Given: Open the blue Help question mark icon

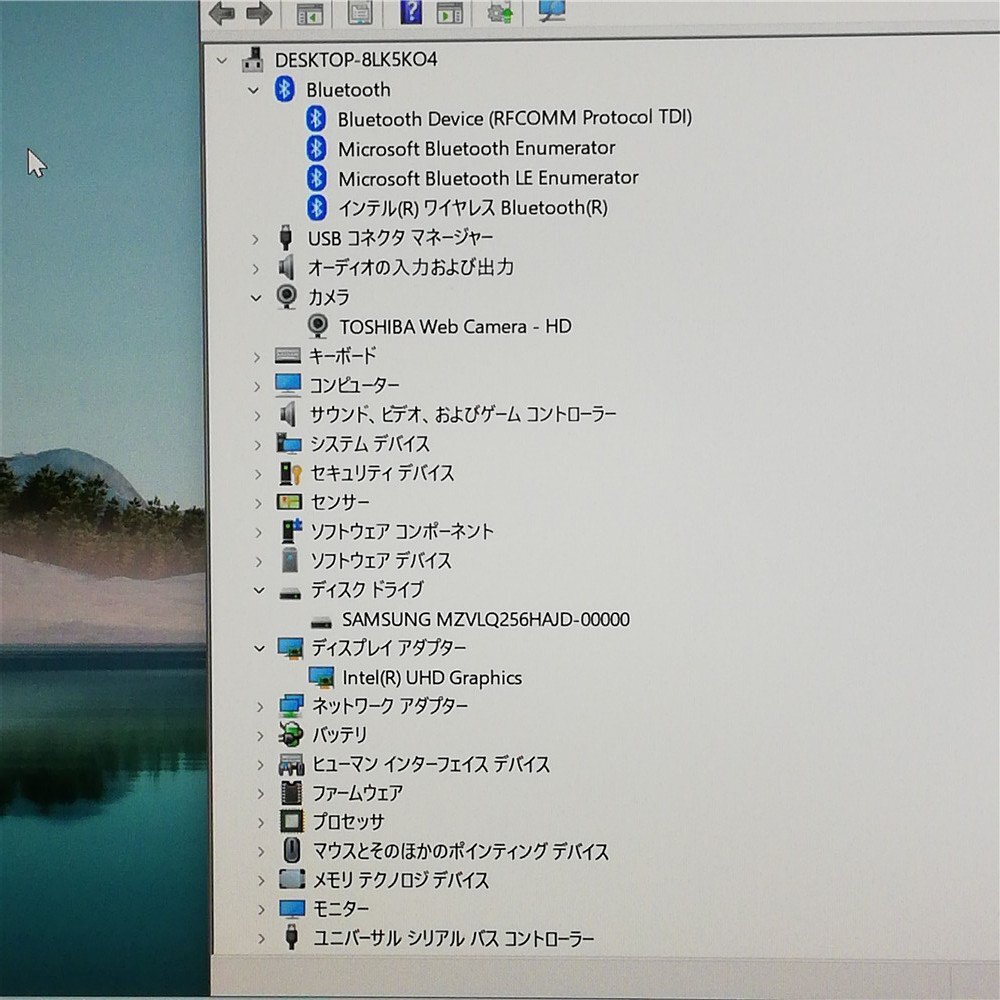Looking at the screenshot, I should pos(411,12).
